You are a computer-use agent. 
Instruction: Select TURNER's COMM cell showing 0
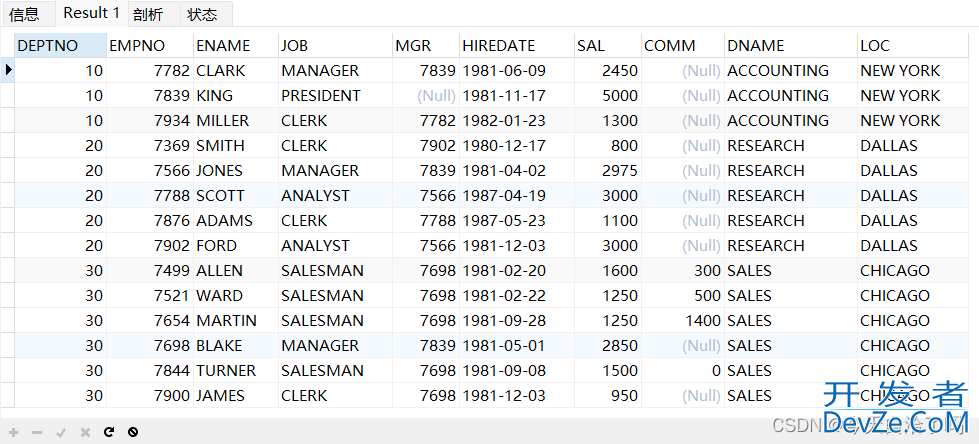(x=683, y=370)
